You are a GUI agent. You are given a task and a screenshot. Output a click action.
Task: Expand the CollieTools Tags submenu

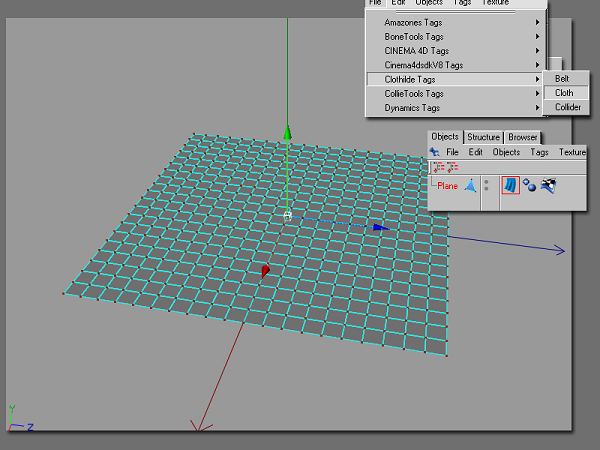point(456,93)
